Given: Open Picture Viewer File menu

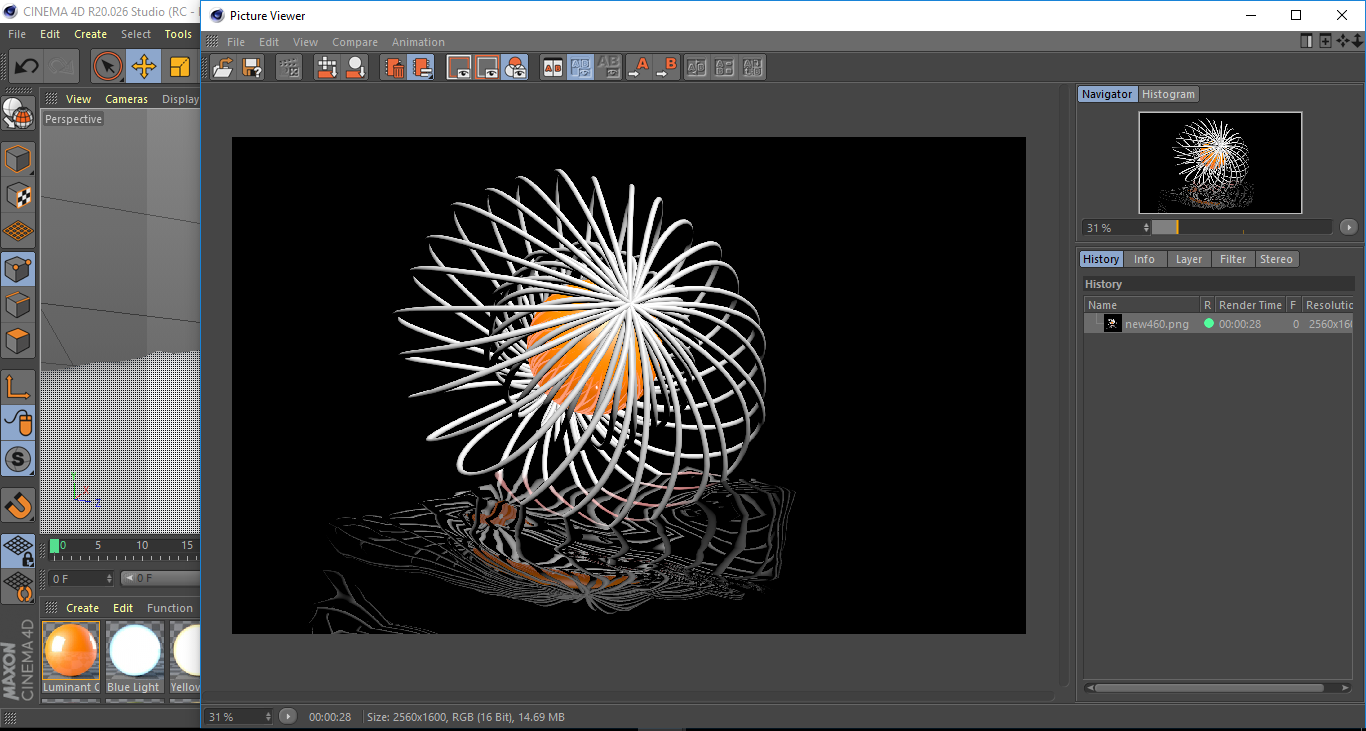Looking at the screenshot, I should coord(236,42).
